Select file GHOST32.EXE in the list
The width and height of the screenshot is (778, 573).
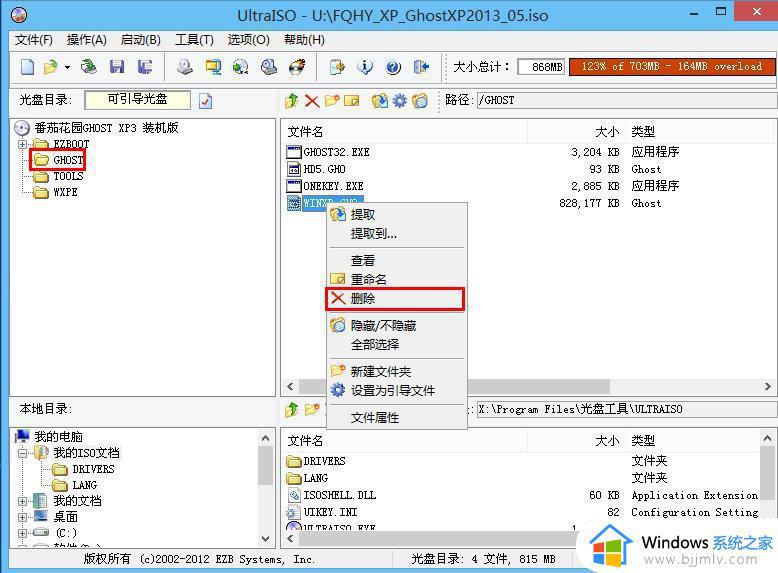[x=328, y=152]
